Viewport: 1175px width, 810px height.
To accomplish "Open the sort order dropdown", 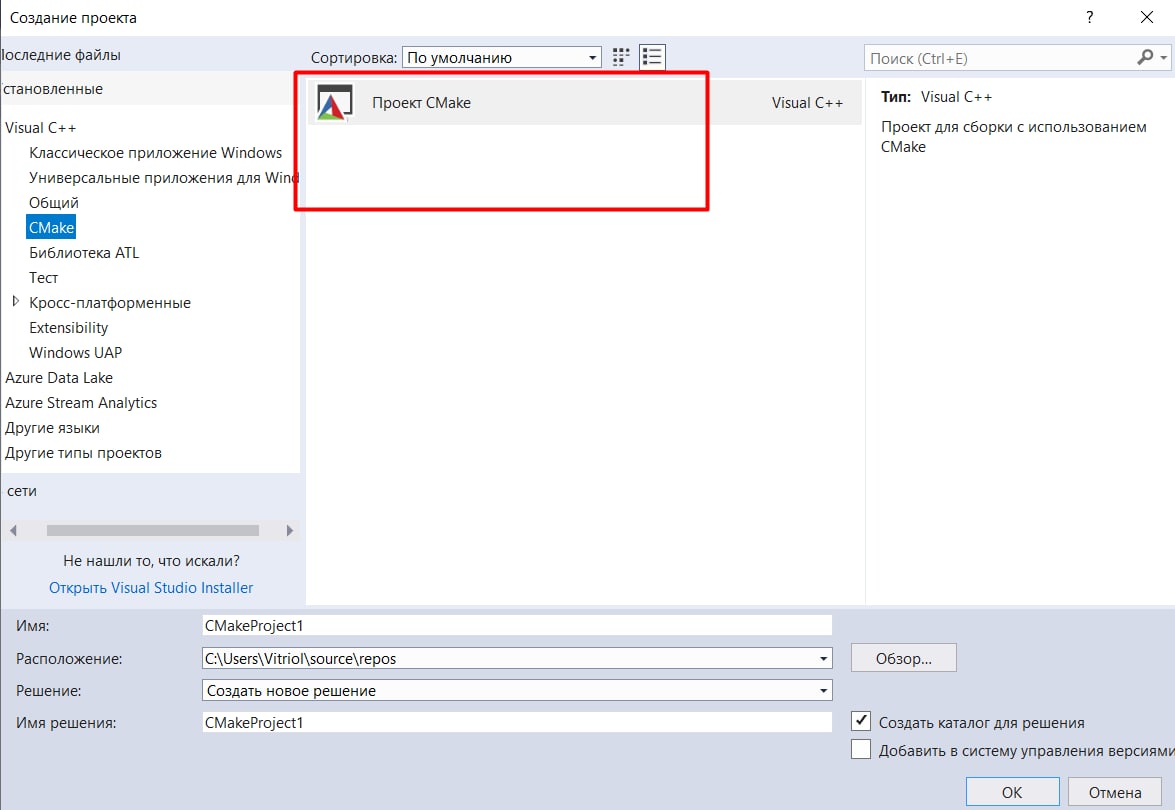I will [501, 58].
